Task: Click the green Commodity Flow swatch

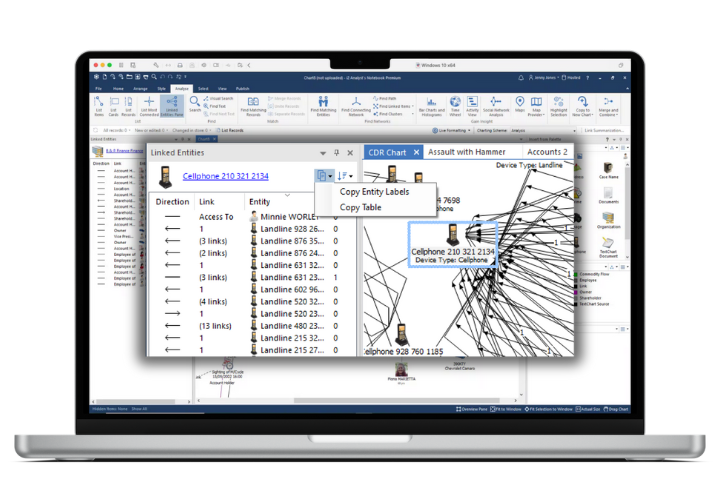Action: [x=576, y=274]
